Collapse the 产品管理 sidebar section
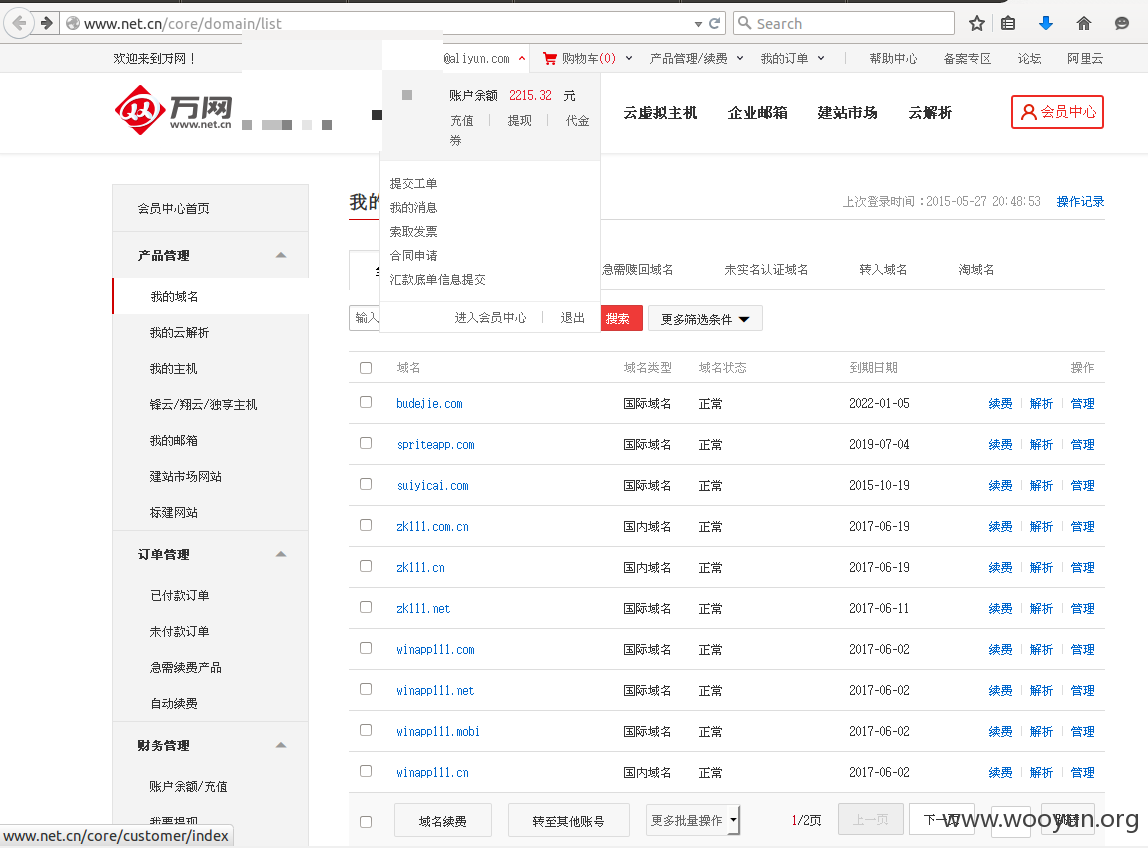Screen dimensions: 1148x848 click(281, 255)
